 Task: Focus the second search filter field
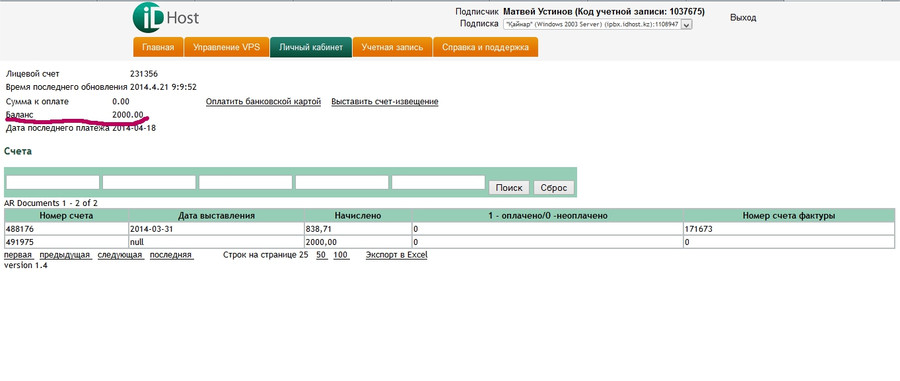tap(149, 182)
